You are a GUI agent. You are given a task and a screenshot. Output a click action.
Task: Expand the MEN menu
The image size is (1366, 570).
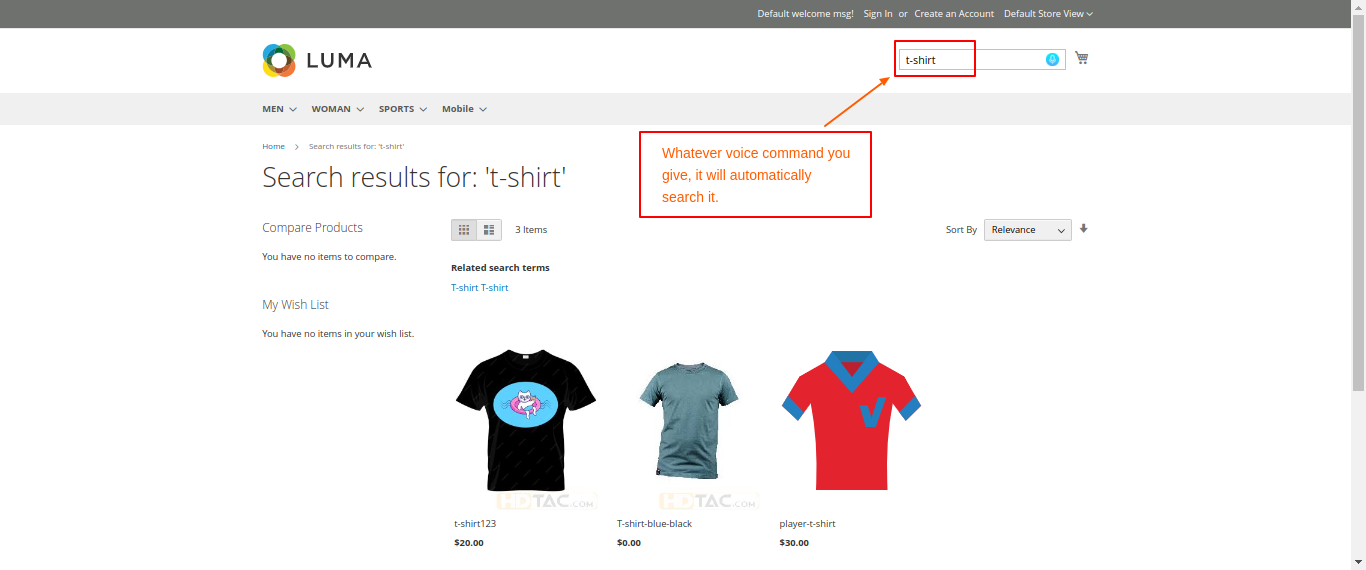point(279,109)
